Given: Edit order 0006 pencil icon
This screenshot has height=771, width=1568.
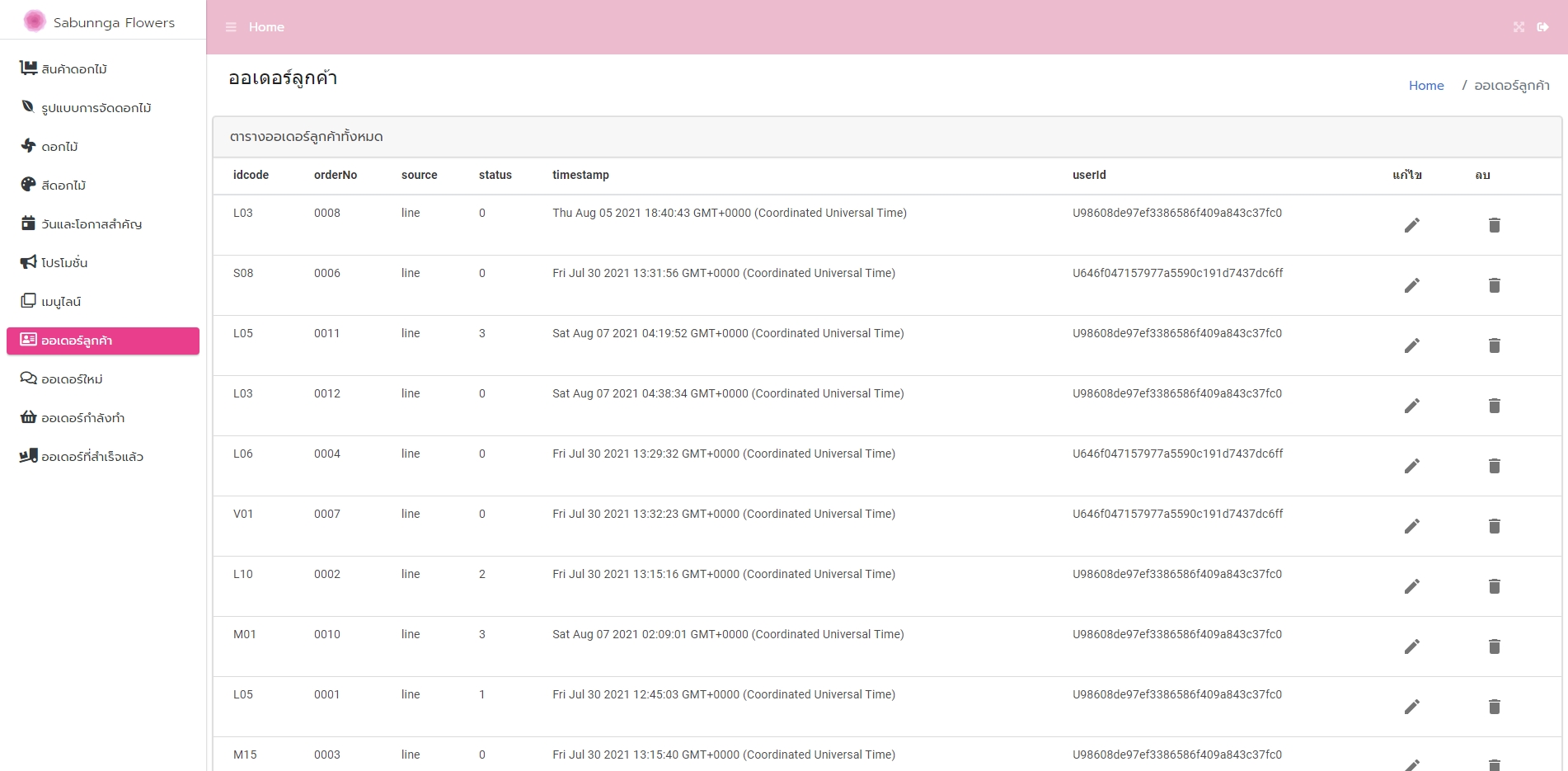Looking at the screenshot, I should pyautogui.click(x=1412, y=285).
